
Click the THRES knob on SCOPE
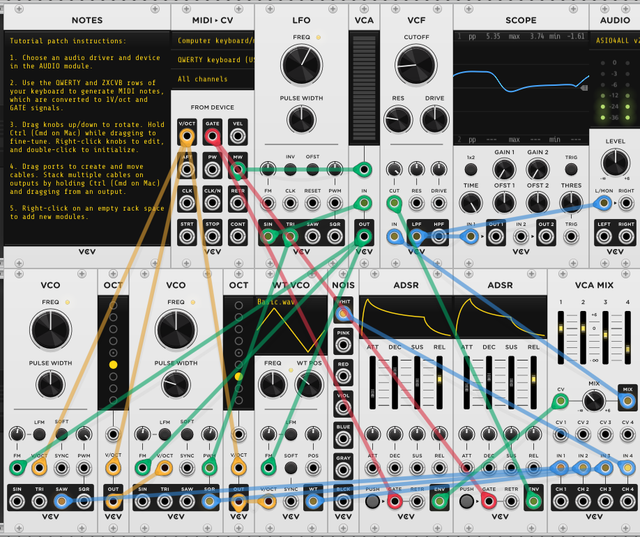pyautogui.click(x=571, y=203)
